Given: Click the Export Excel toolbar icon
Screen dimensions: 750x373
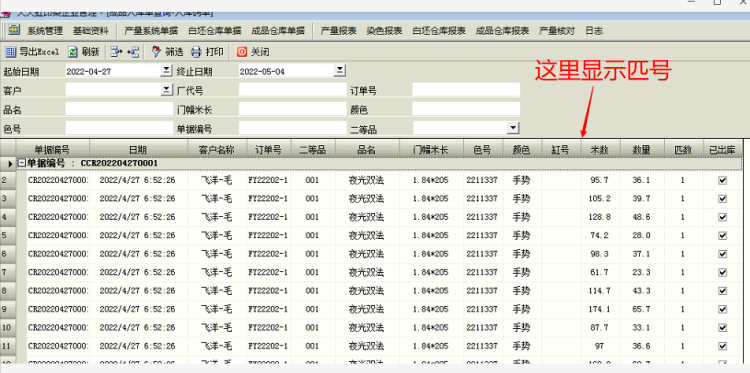Looking at the screenshot, I should click(x=11, y=52).
